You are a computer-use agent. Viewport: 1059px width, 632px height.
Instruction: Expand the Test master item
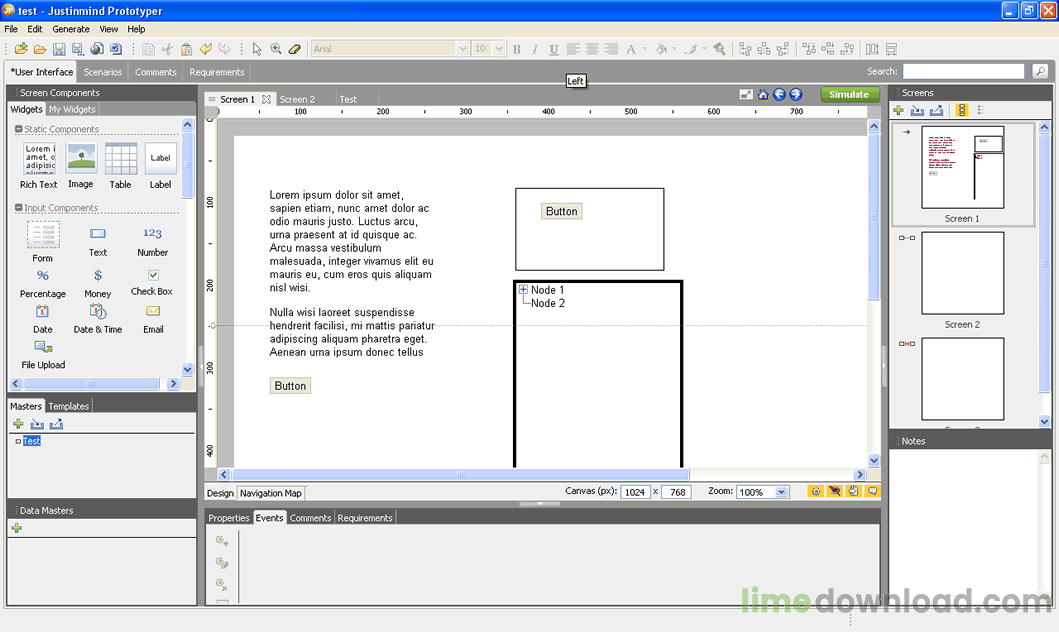[x=18, y=441]
